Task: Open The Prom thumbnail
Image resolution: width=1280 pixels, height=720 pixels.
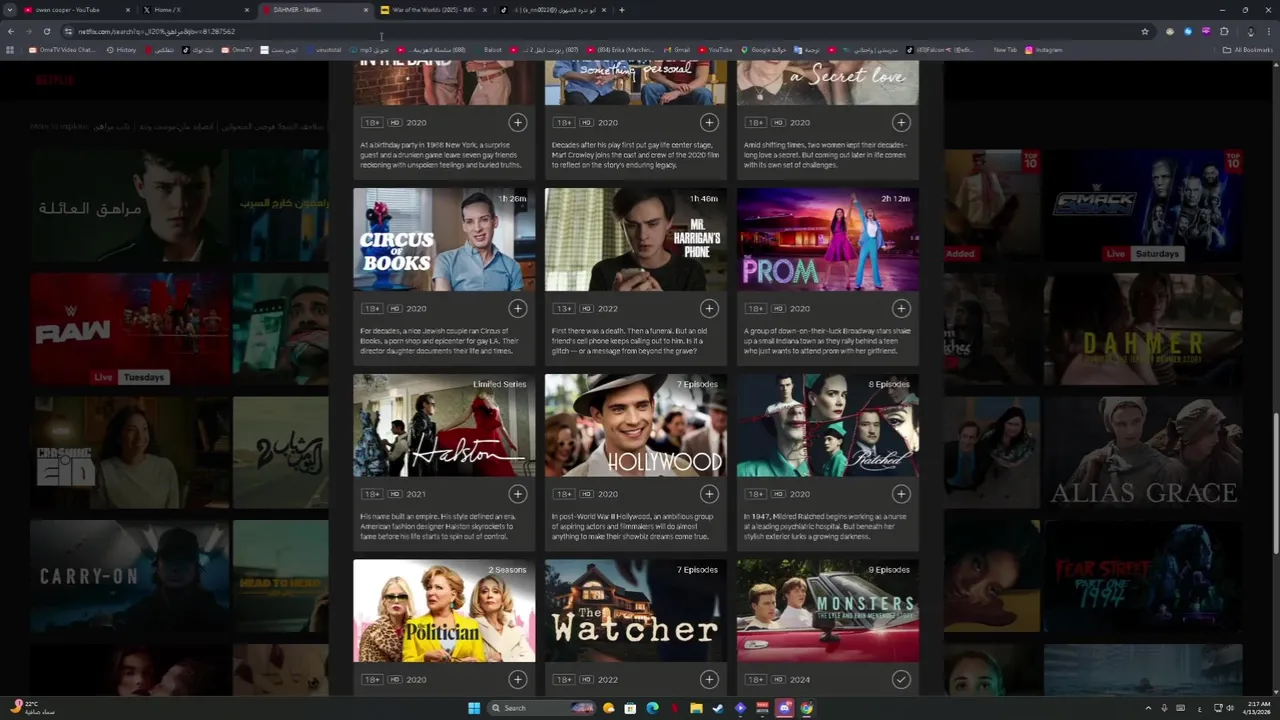Action: coord(828,240)
